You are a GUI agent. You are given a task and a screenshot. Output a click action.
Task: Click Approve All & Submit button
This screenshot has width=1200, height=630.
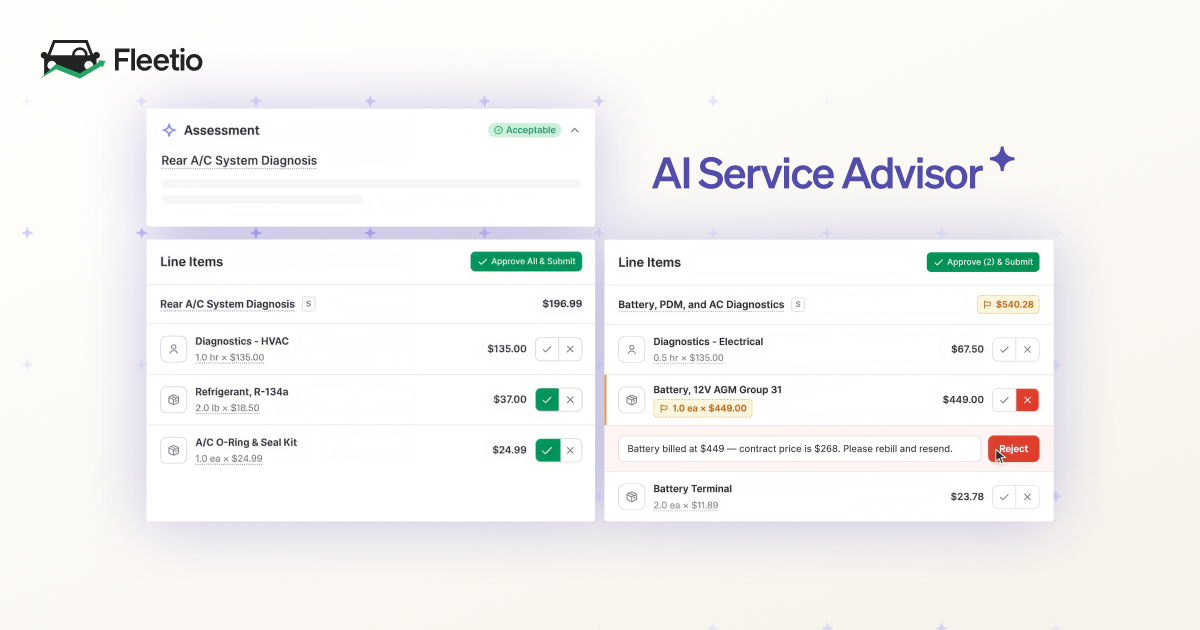(x=526, y=262)
